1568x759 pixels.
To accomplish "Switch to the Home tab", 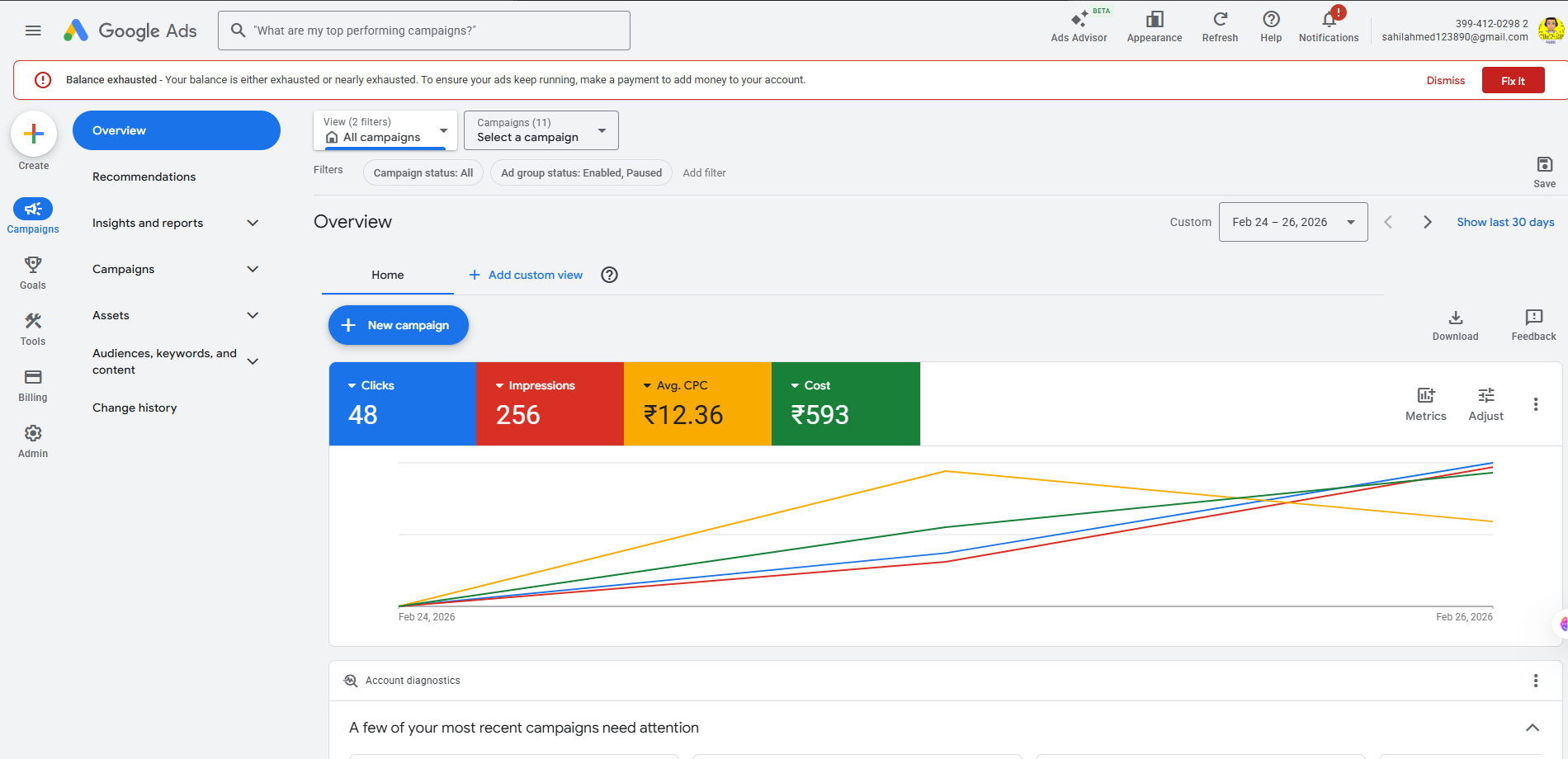I will point(387,275).
